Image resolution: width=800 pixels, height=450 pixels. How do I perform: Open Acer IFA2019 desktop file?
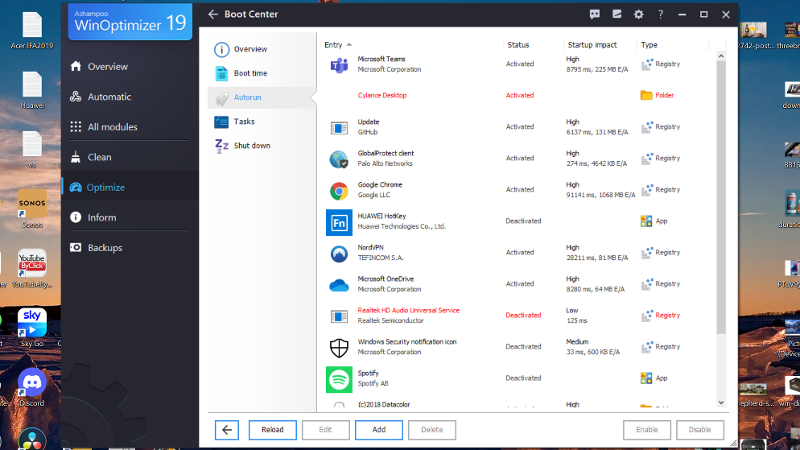coord(32,30)
